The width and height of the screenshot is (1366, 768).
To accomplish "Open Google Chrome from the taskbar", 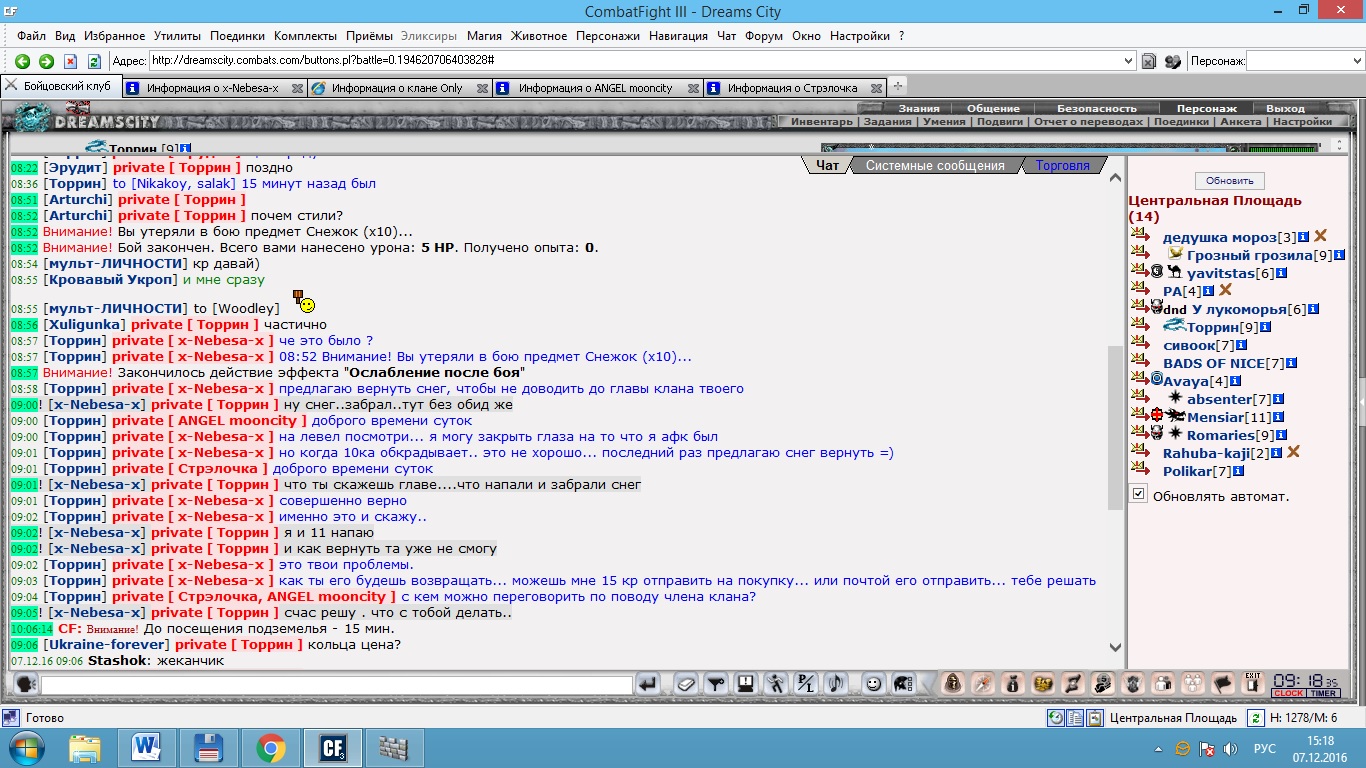I will (x=270, y=747).
